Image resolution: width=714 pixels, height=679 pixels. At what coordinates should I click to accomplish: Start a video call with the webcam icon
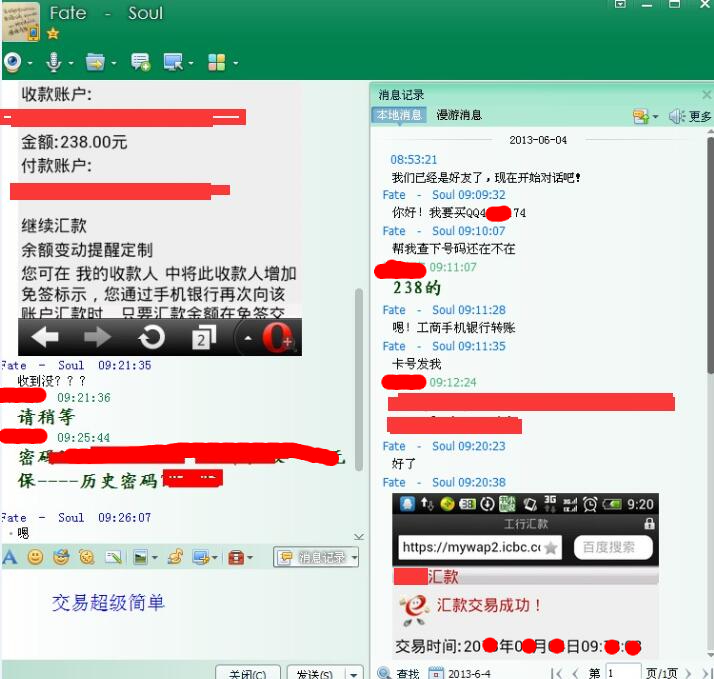point(12,63)
